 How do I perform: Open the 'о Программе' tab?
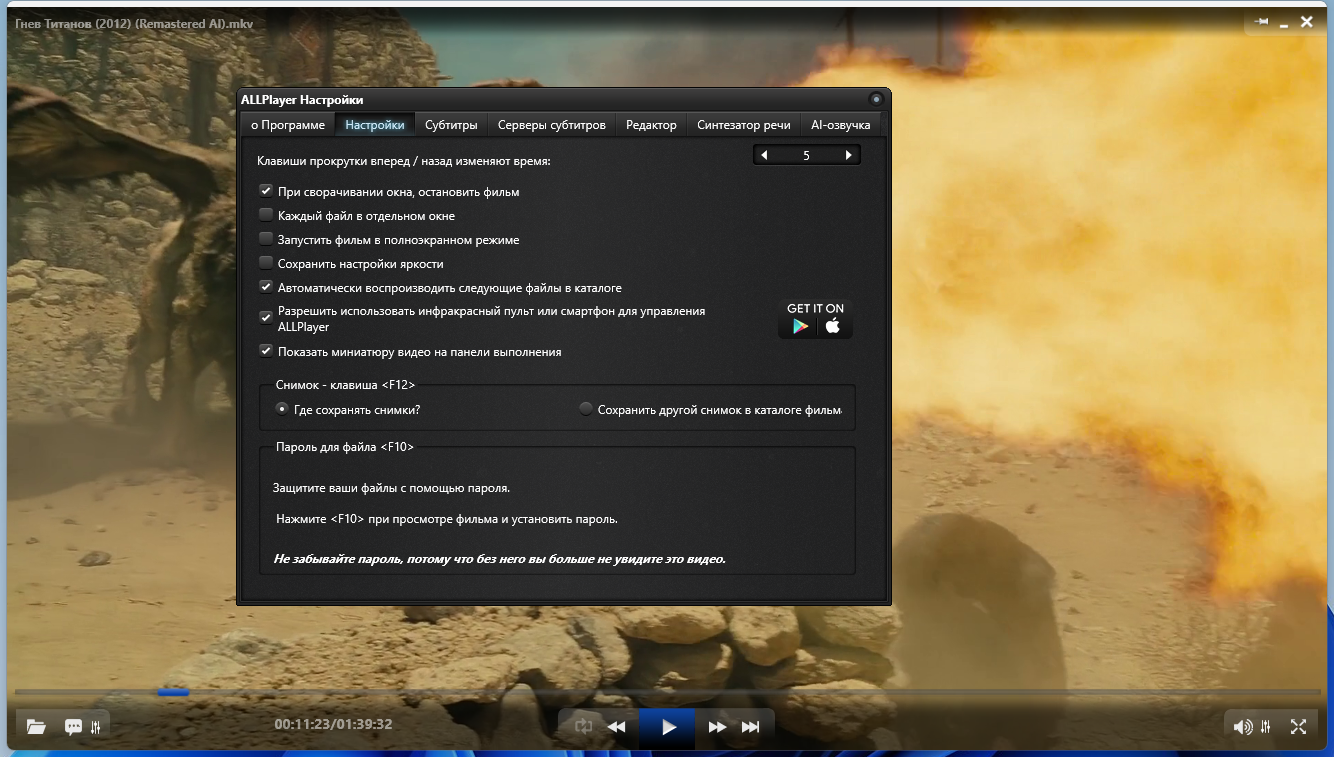288,125
